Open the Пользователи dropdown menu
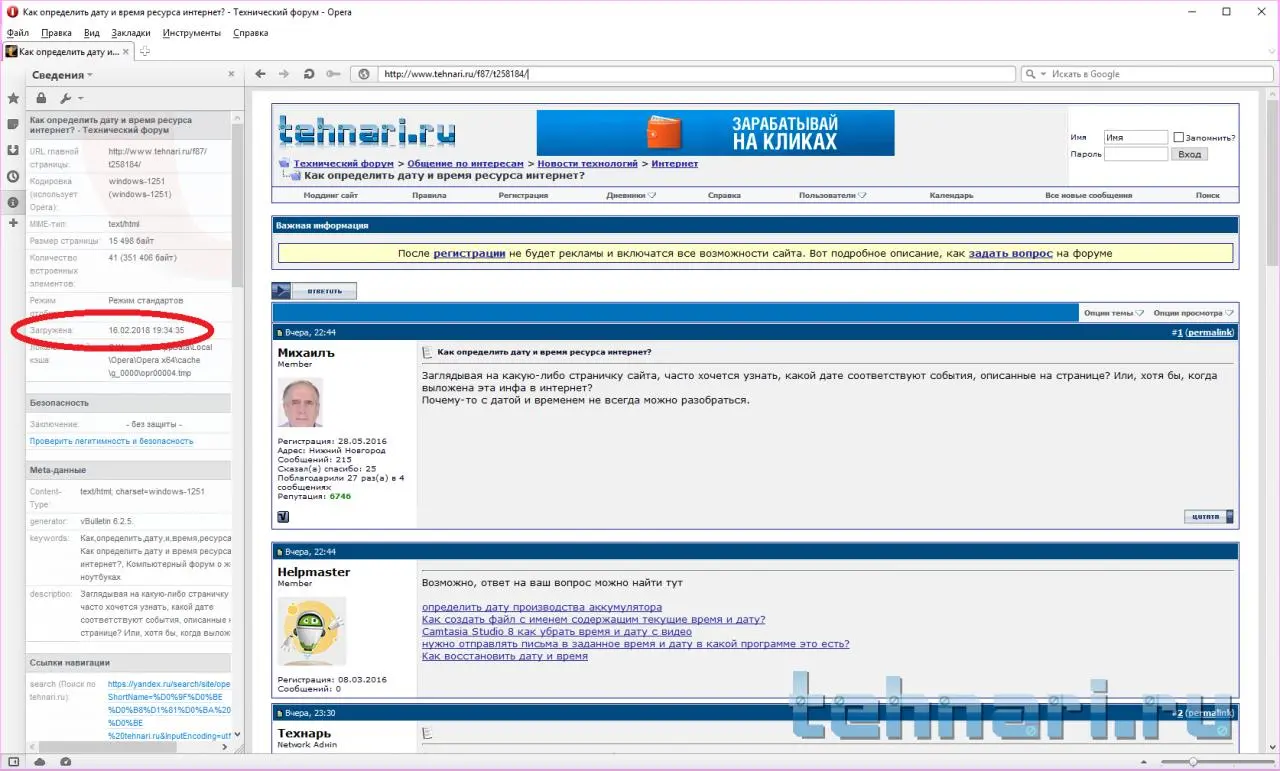The width and height of the screenshot is (1280, 771). (x=832, y=196)
